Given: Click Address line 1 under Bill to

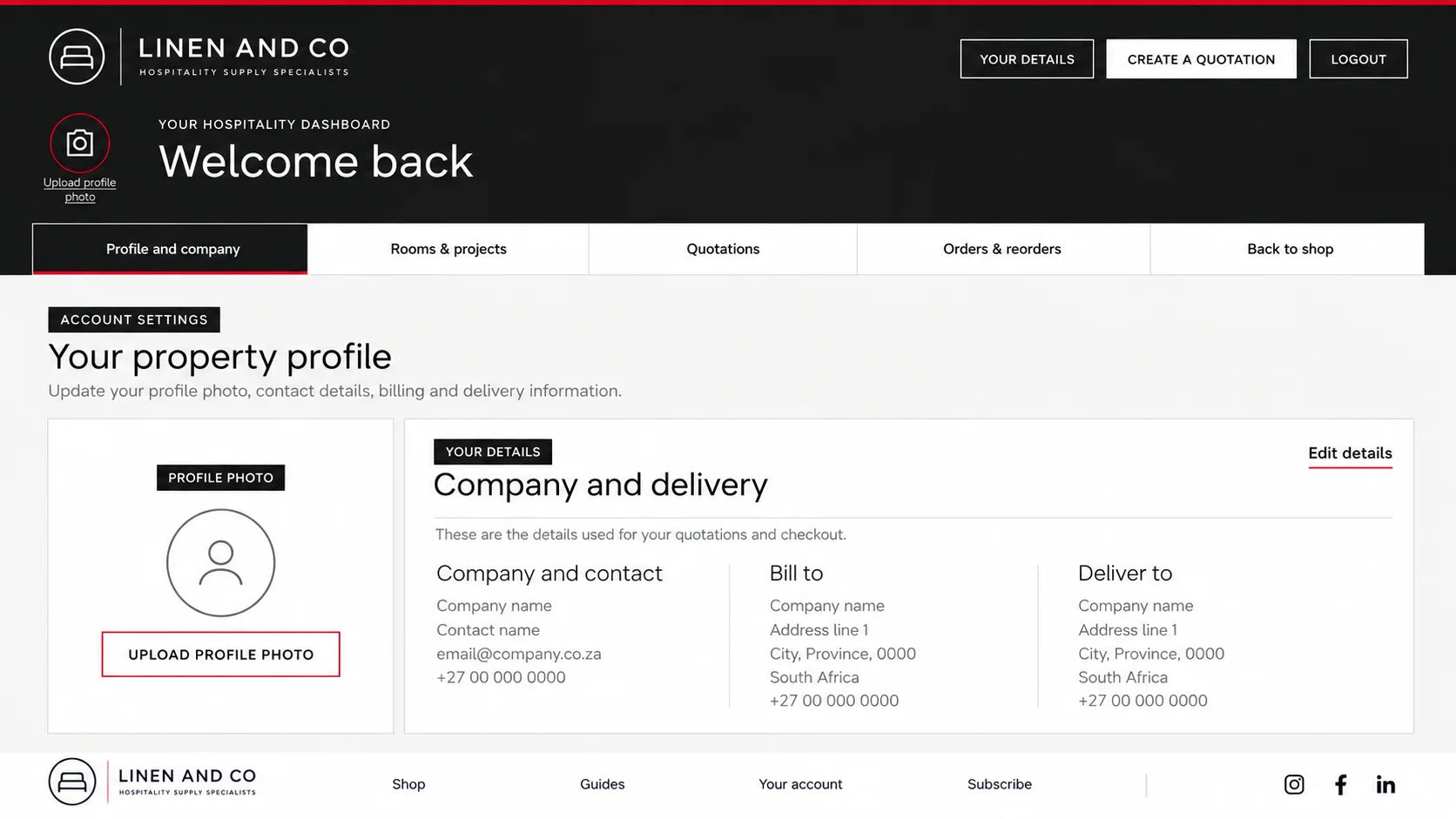Looking at the screenshot, I should (819, 630).
